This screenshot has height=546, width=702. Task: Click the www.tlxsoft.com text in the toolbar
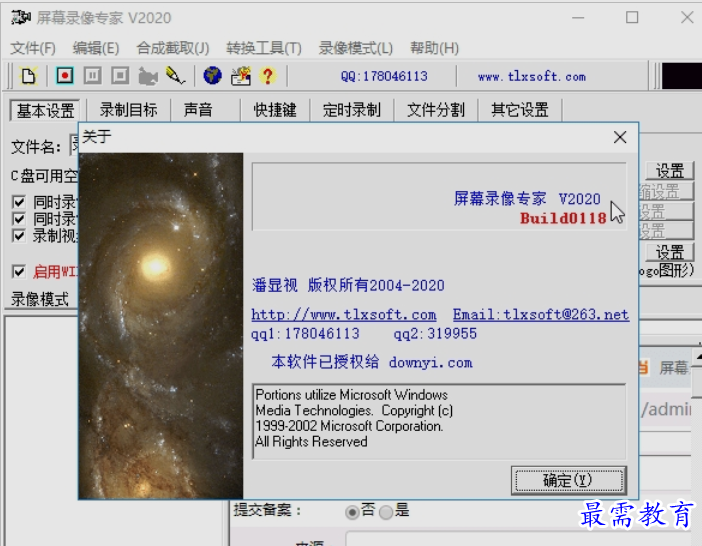tap(532, 77)
